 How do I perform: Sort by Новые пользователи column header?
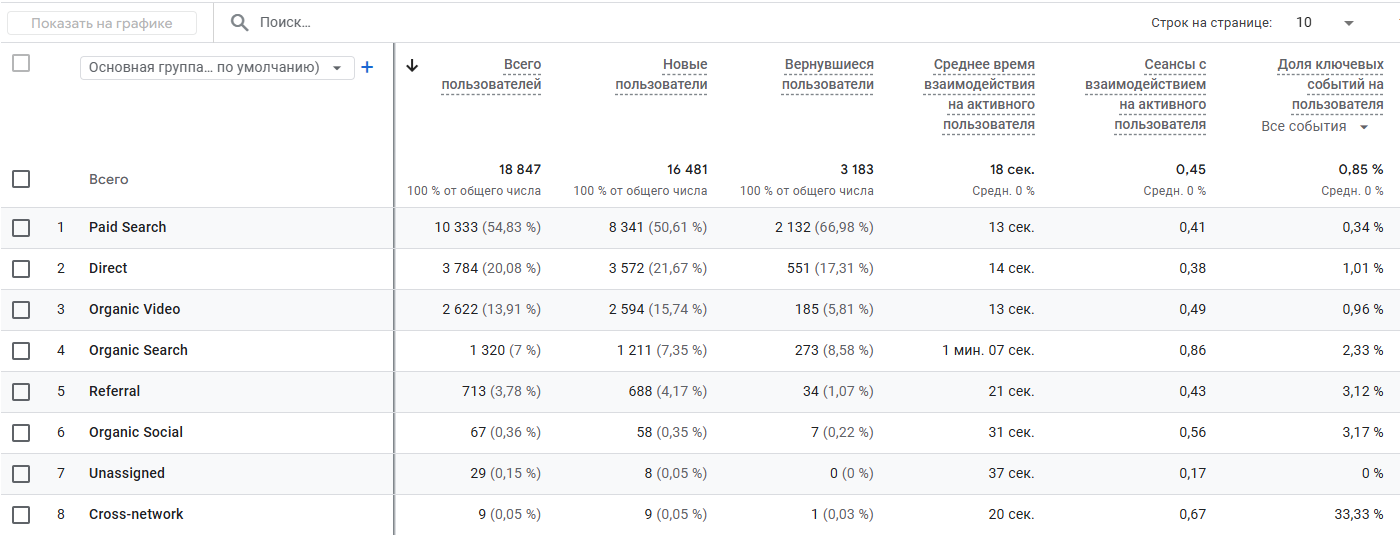(661, 74)
